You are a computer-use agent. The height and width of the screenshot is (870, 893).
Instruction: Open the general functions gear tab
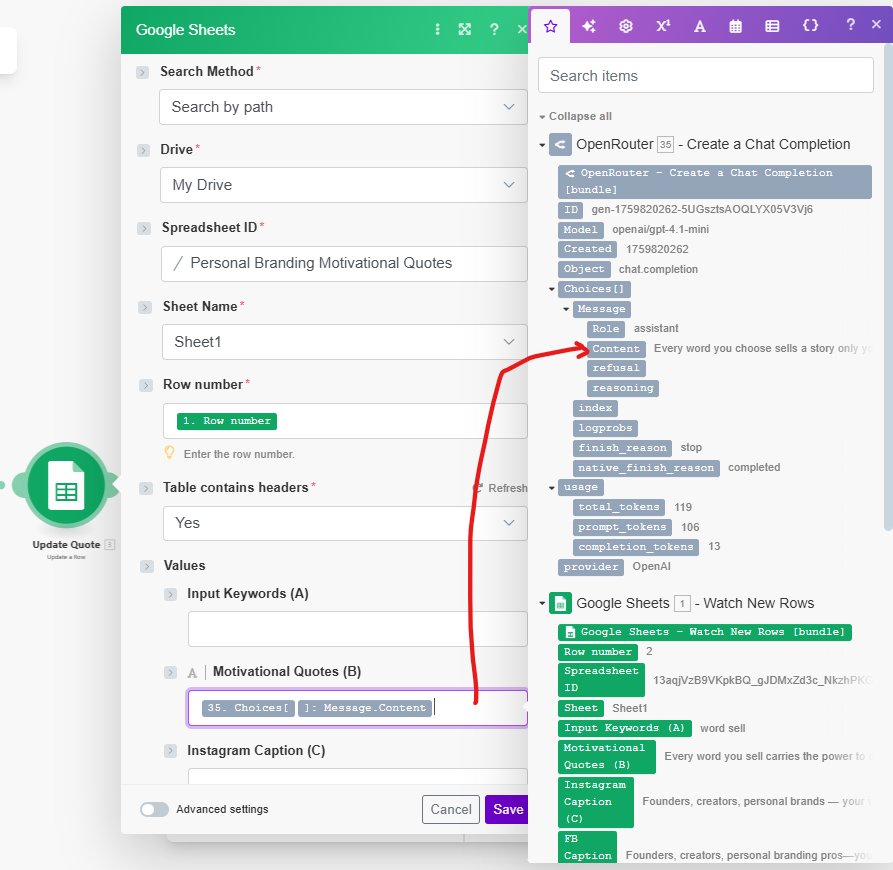click(626, 26)
